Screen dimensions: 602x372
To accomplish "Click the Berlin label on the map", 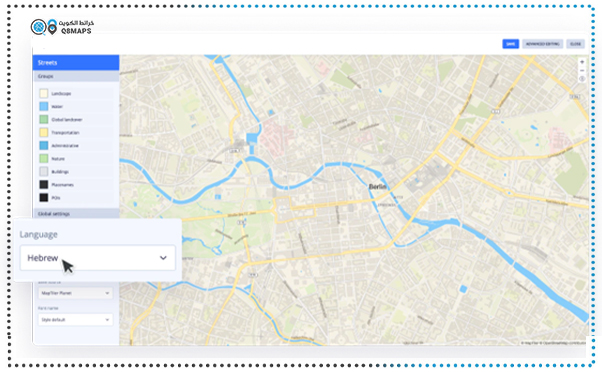I will pyautogui.click(x=378, y=187).
